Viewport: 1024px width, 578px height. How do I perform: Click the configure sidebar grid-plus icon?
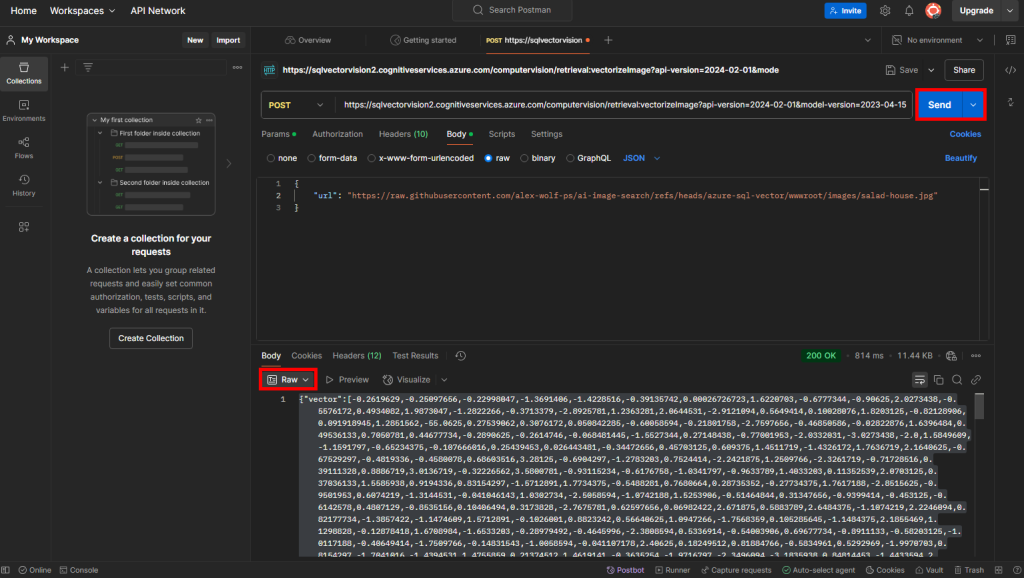click(x=24, y=227)
